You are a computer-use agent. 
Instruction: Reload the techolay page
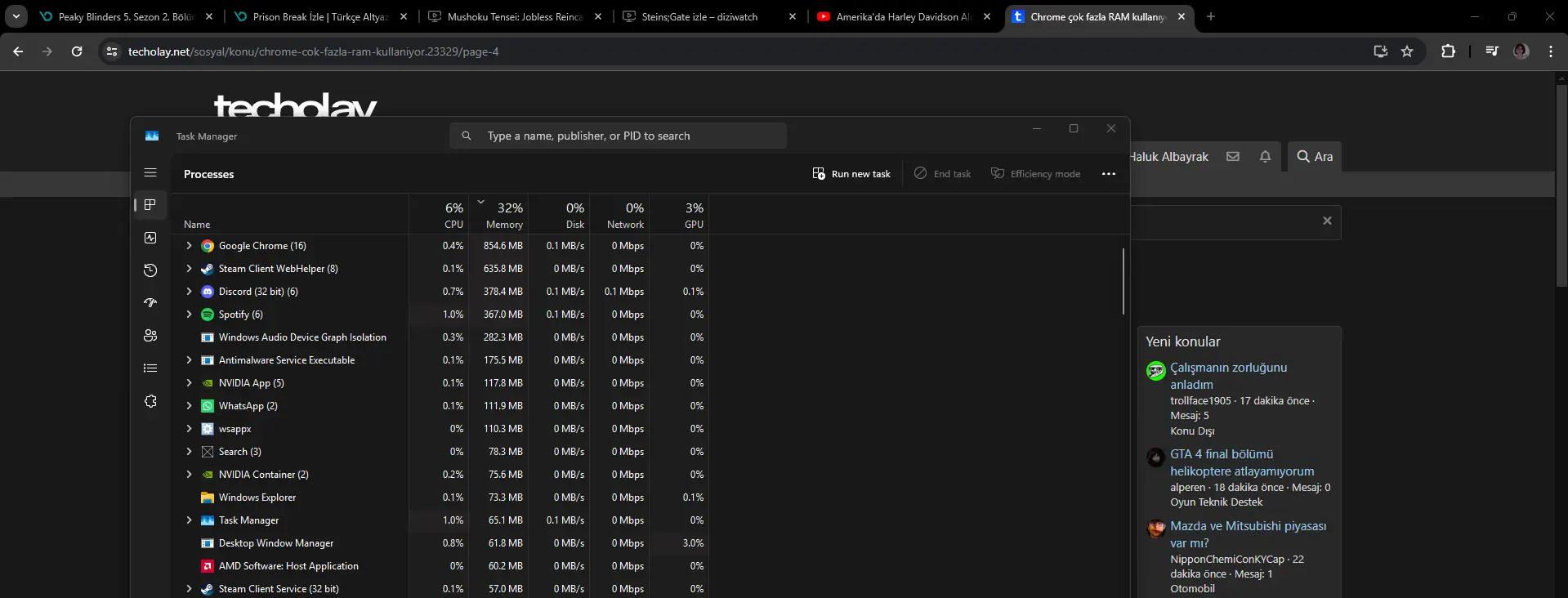[77, 51]
